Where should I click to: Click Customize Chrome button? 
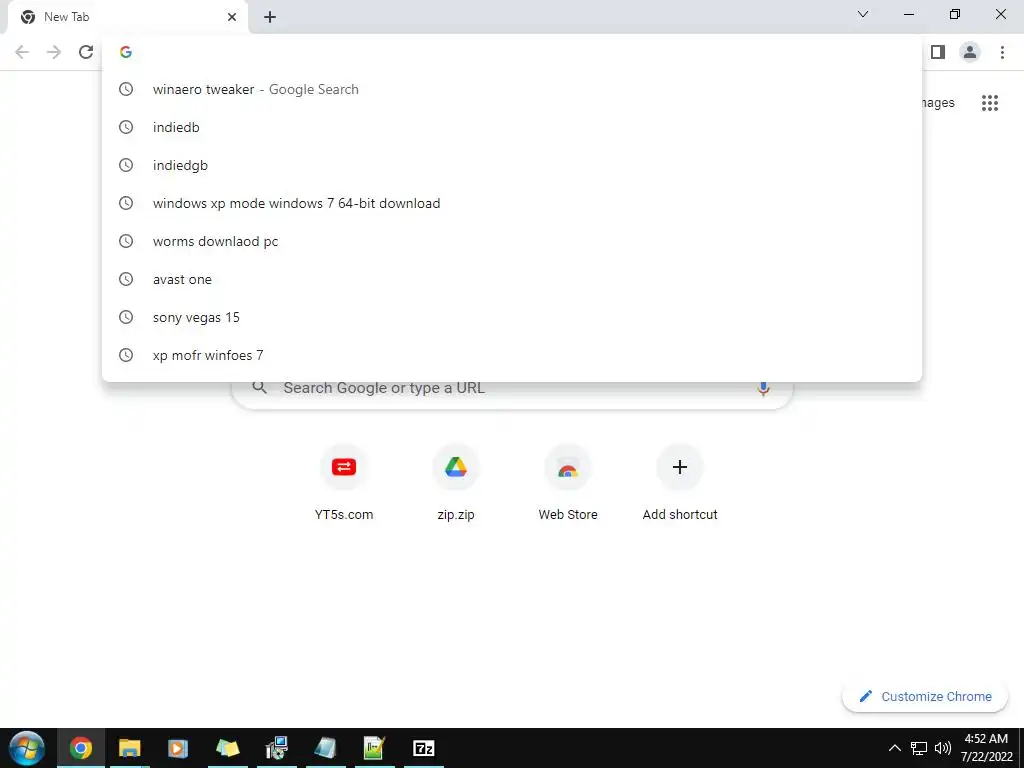(924, 696)
